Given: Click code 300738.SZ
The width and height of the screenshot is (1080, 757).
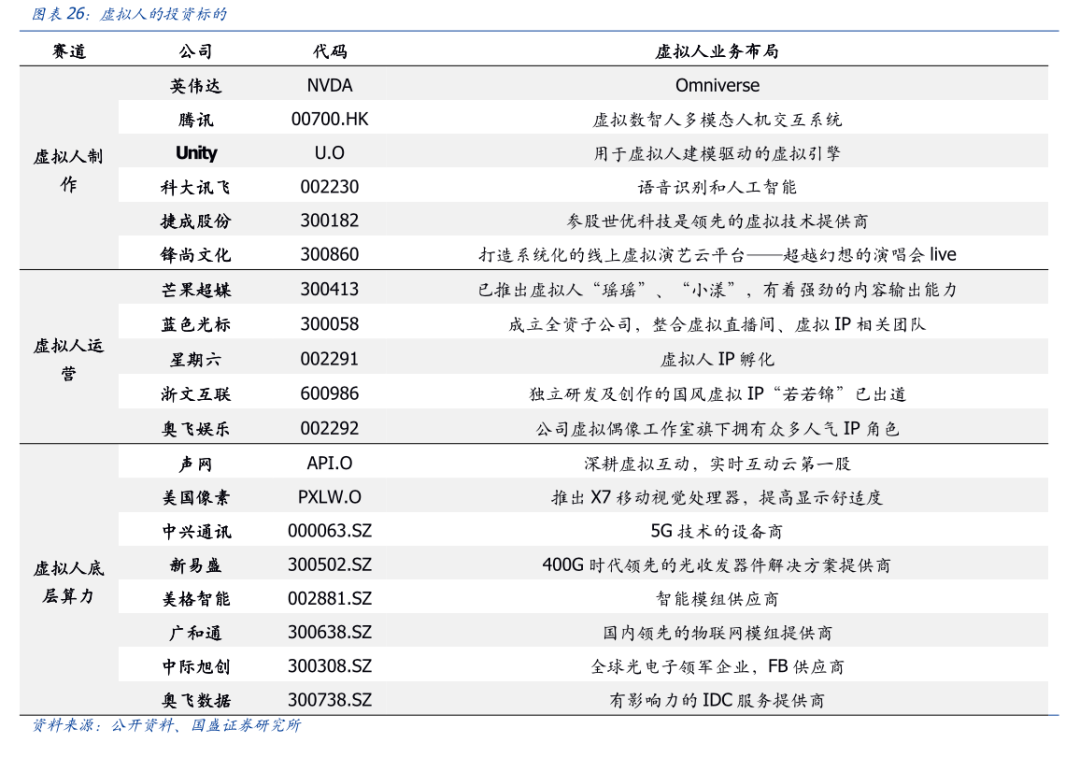Looking at the screenshot, I should (330, 700).
